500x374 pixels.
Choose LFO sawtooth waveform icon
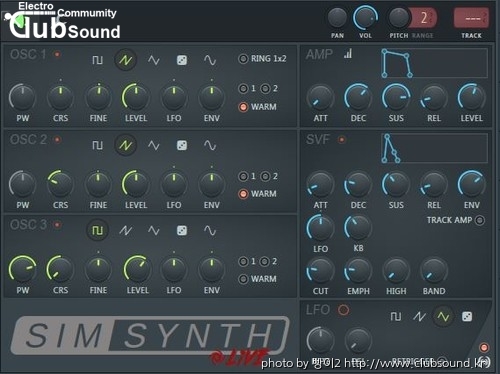click(x=419, y=317)
